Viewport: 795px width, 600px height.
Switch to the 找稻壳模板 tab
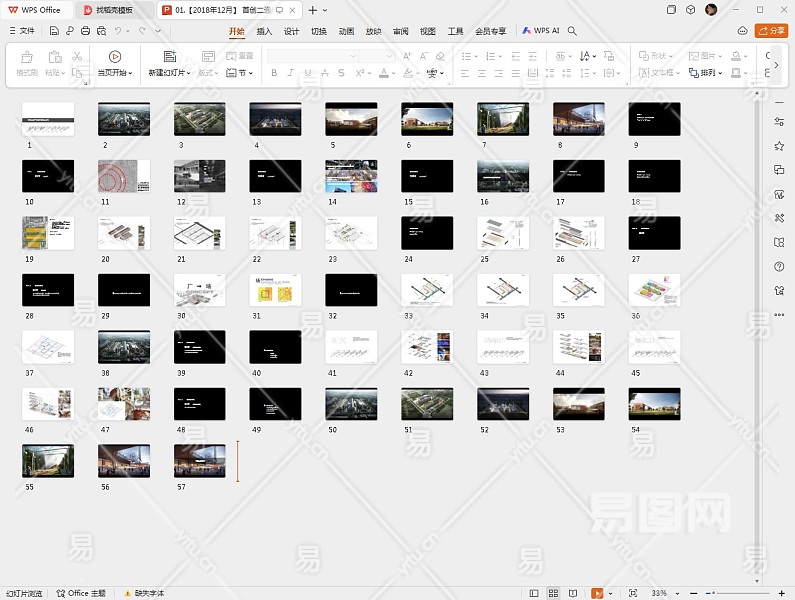pos(115,10)
